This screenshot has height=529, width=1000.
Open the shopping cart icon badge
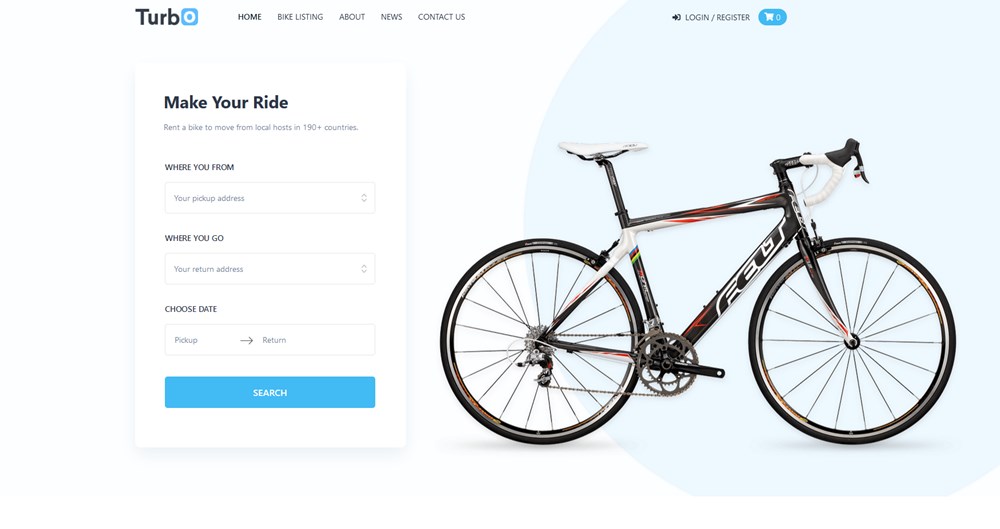pos(772,17)
